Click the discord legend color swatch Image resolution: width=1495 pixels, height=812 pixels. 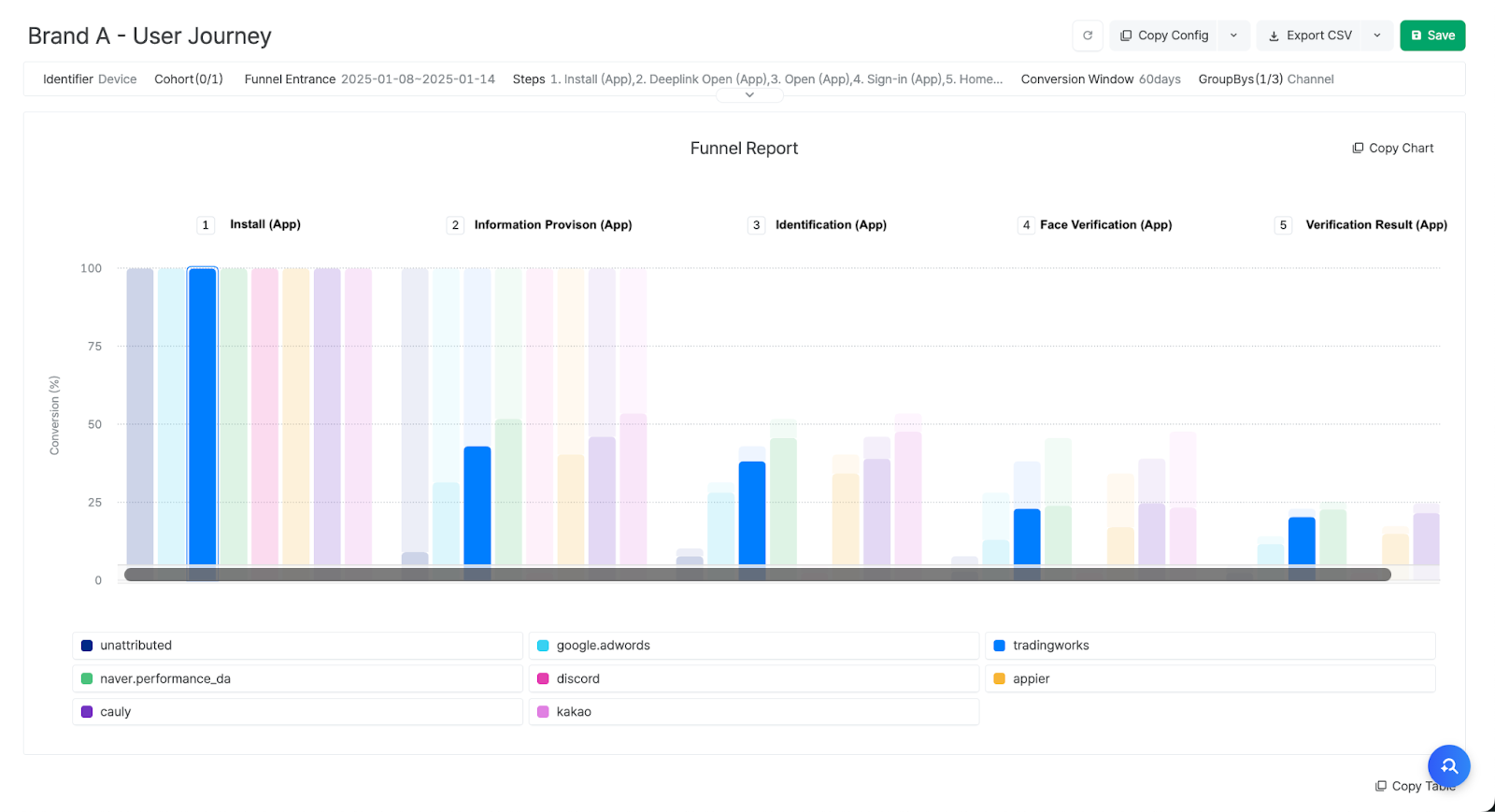coord(543,679)
